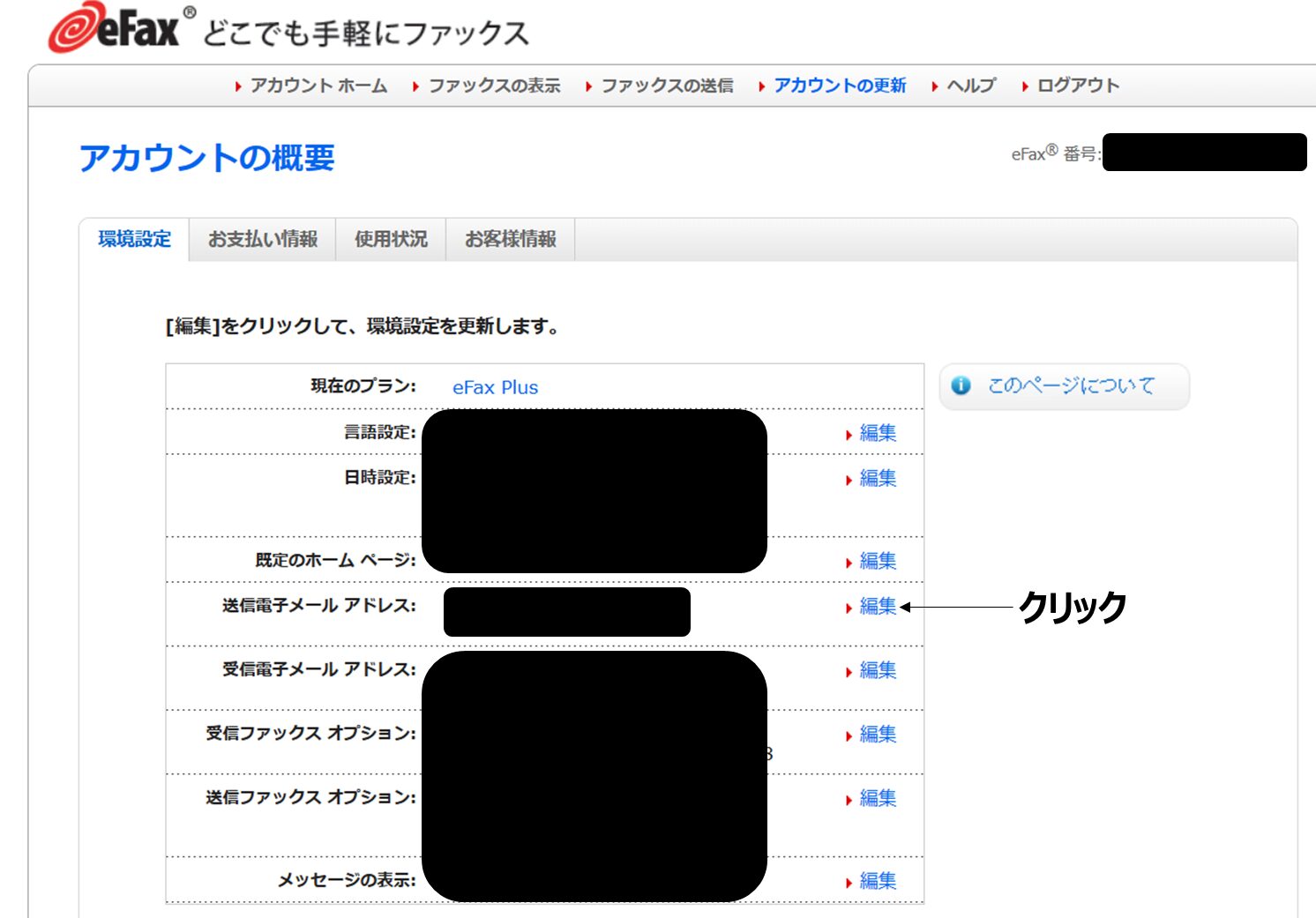This screenshot has height=918, width=1316.
Task: Select the 環境設定 tab
Action: tap(133, 238)
